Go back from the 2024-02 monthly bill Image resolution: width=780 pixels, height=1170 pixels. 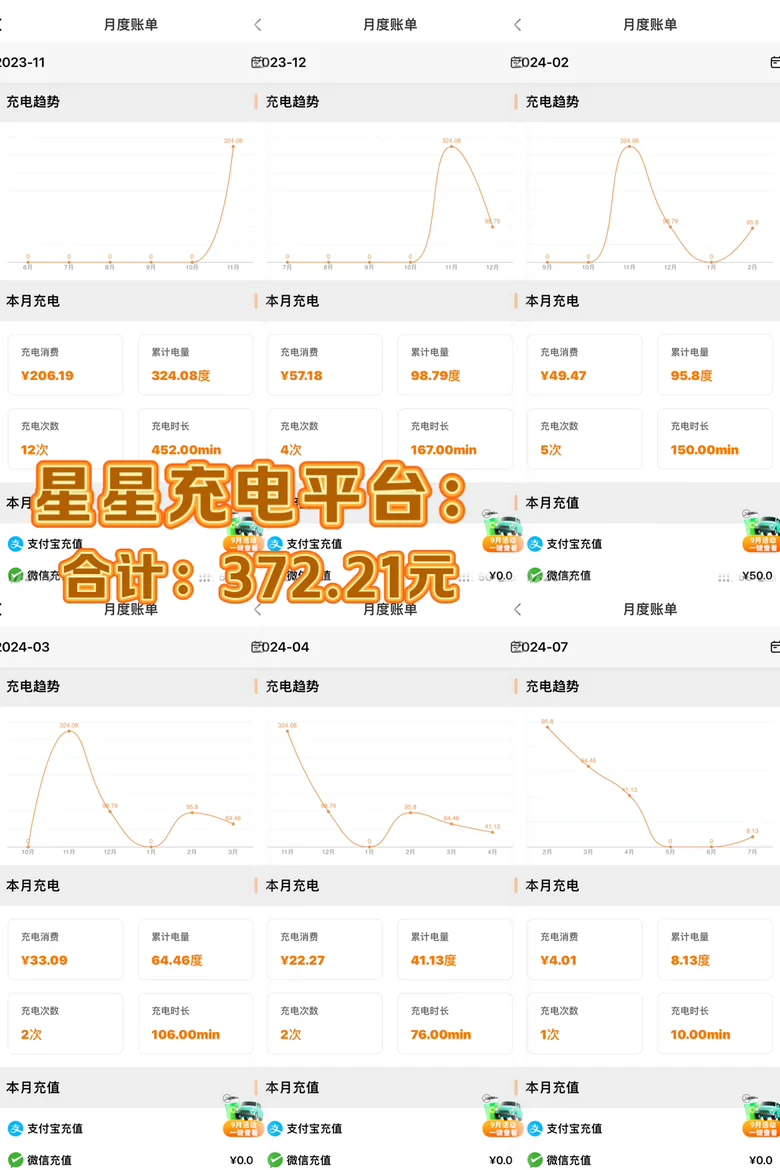point(517,25)
